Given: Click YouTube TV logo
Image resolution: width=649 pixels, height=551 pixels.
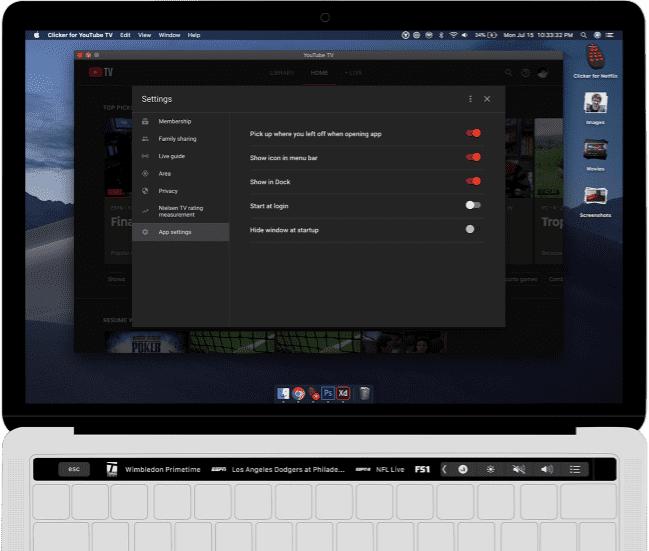Looking at the screenshot, I should [101, 72].
